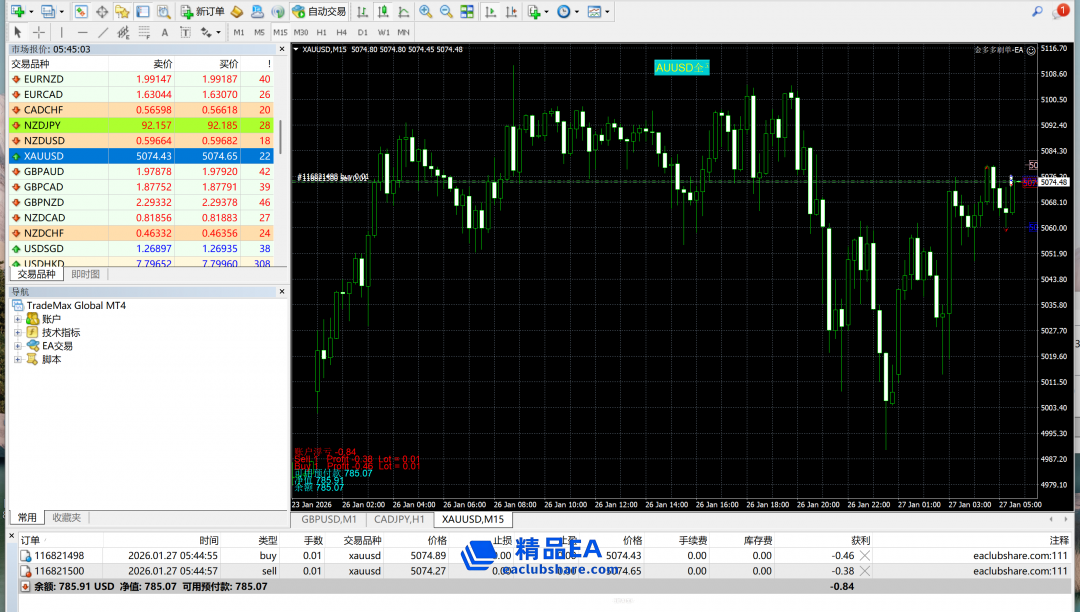Expand the EA交易 tree node
This screenshot has width=1080, height=612.
18,346
